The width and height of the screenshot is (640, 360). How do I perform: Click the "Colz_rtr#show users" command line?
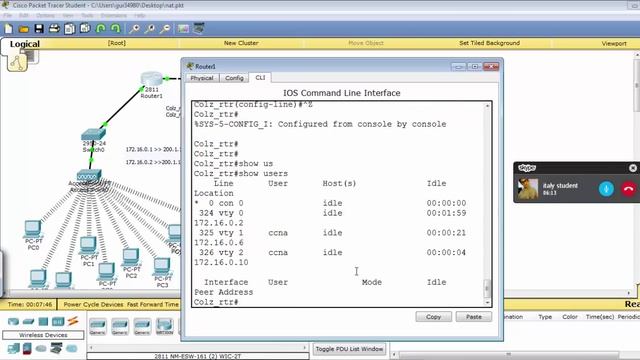241,173
